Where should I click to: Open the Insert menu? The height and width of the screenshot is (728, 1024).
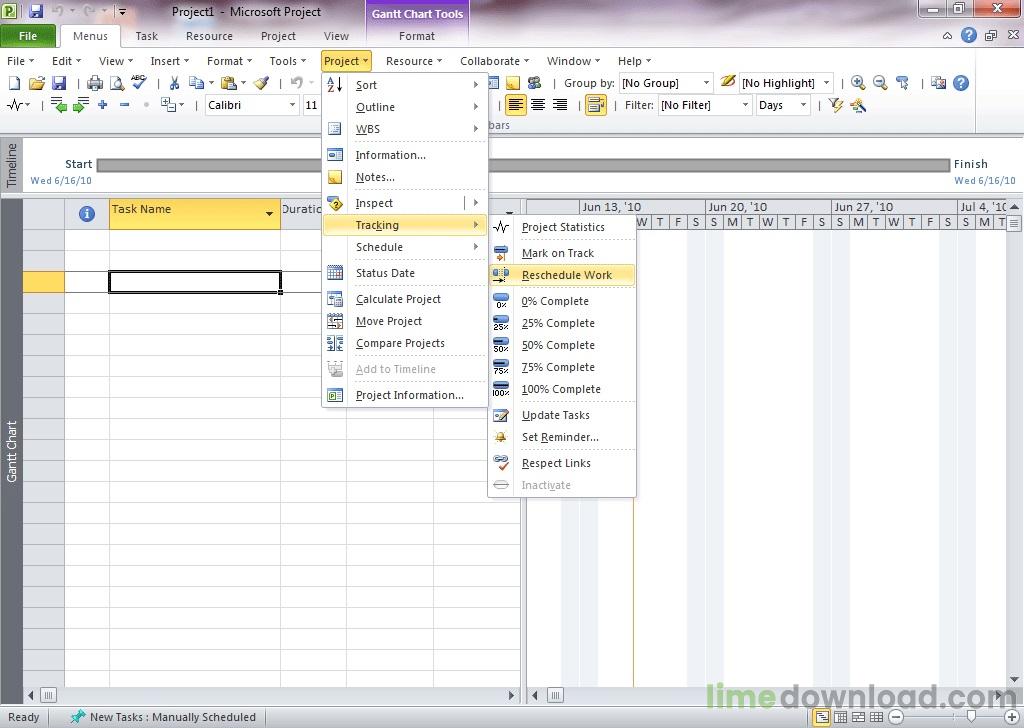(x=169, y=61)
